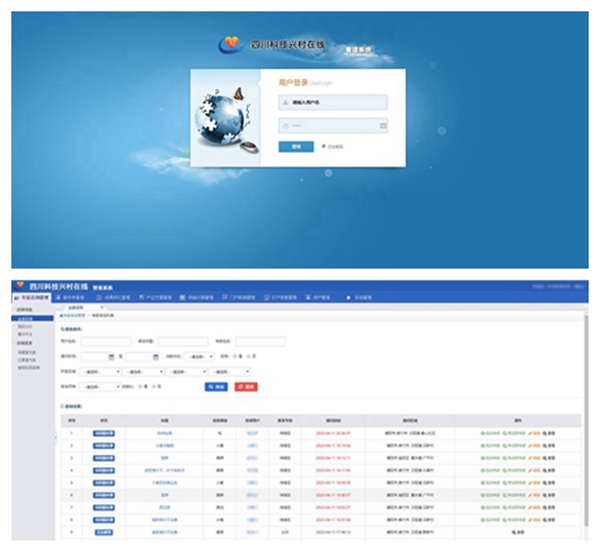Image resolution: width=600 pixels, height=552 pixels.
Task: Open the end date calendar picker
Action: coord(156,356)
